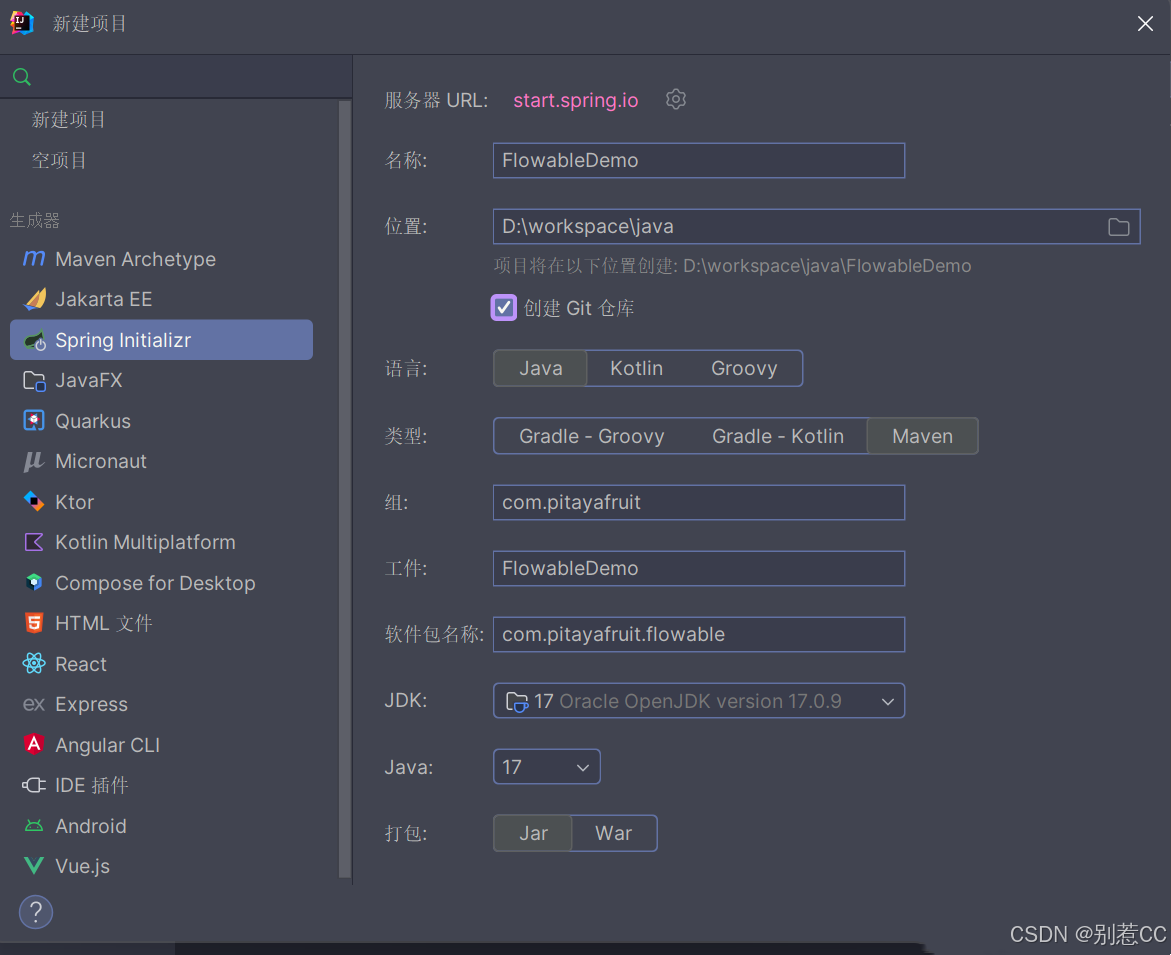The height and width of the screenshot is (955, 1171).
Task: Select Ktor generator
Action: click(161, 502)
